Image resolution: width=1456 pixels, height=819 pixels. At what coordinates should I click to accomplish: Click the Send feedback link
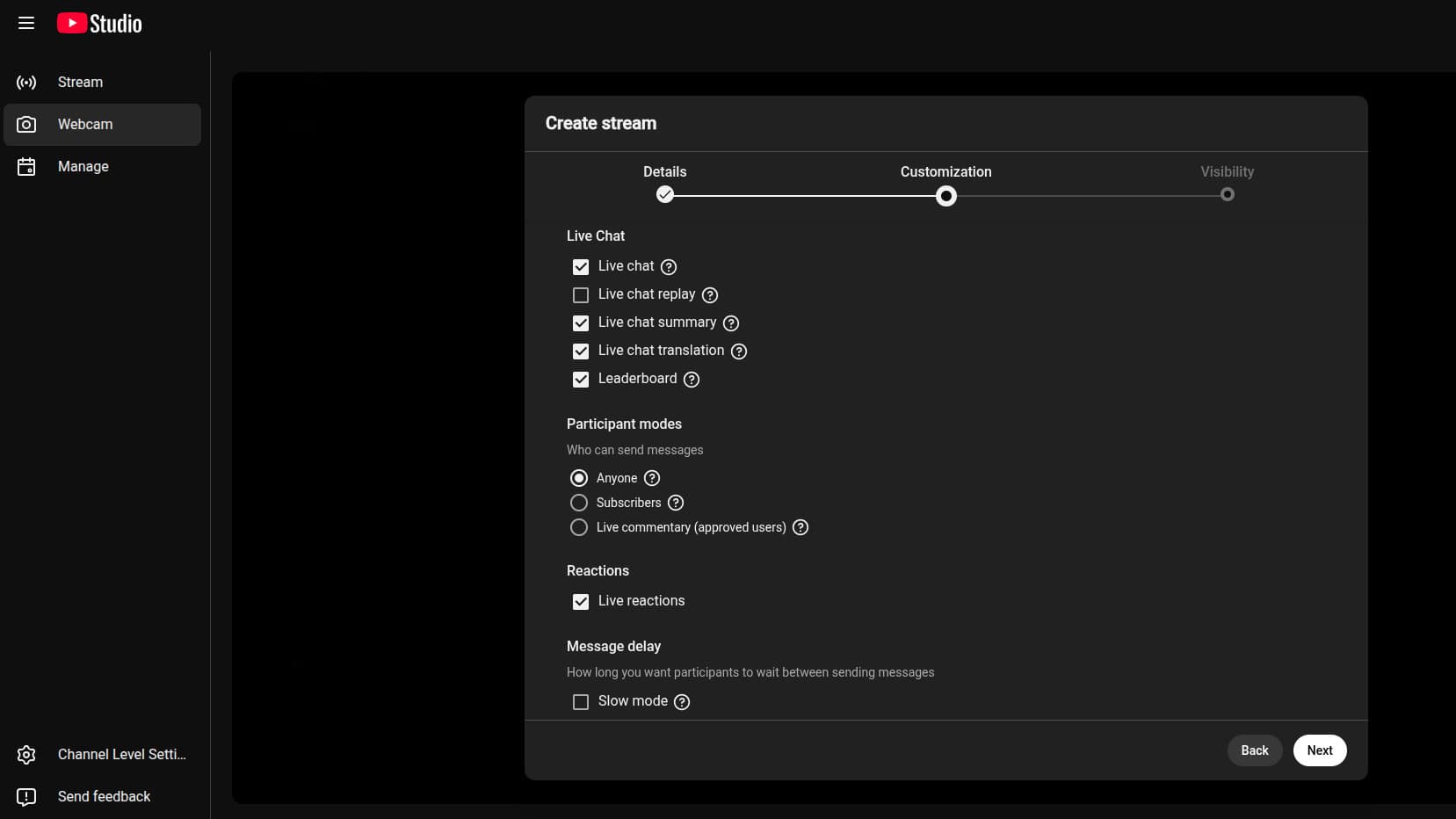102,797
